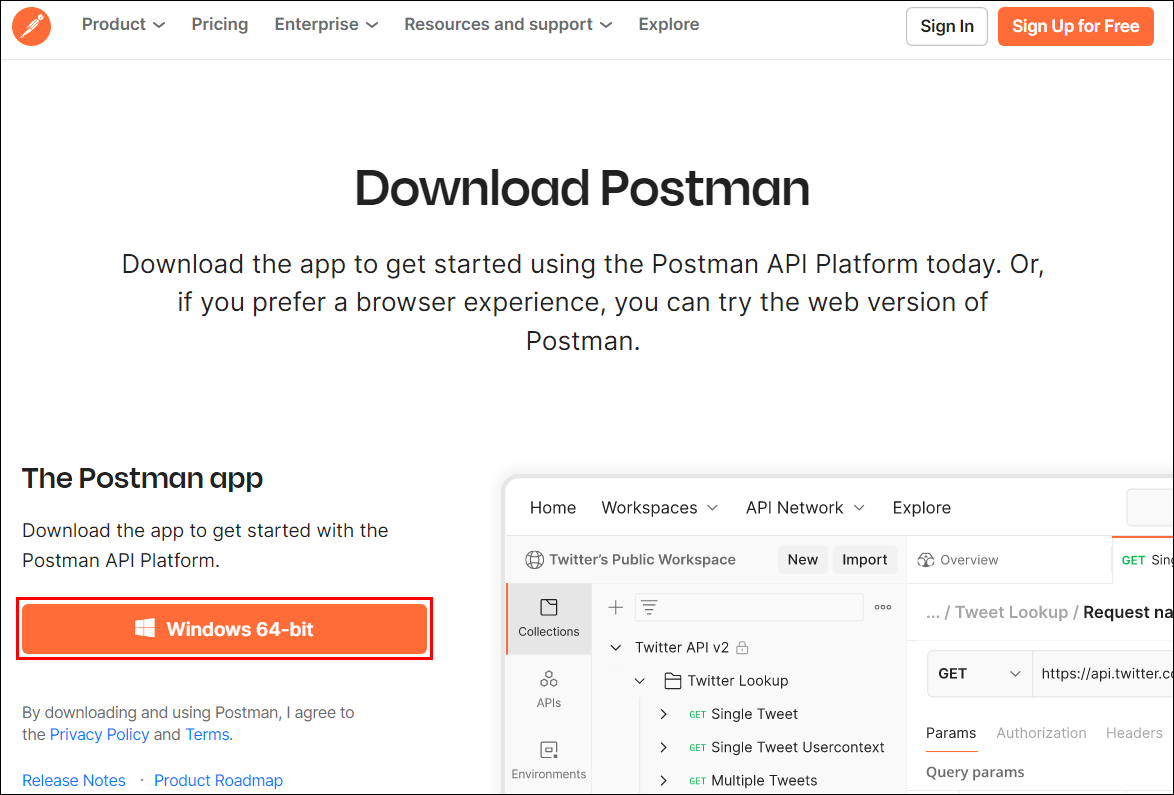
Task: Click The Postman app heading
Action: click(x=142, y=478)
